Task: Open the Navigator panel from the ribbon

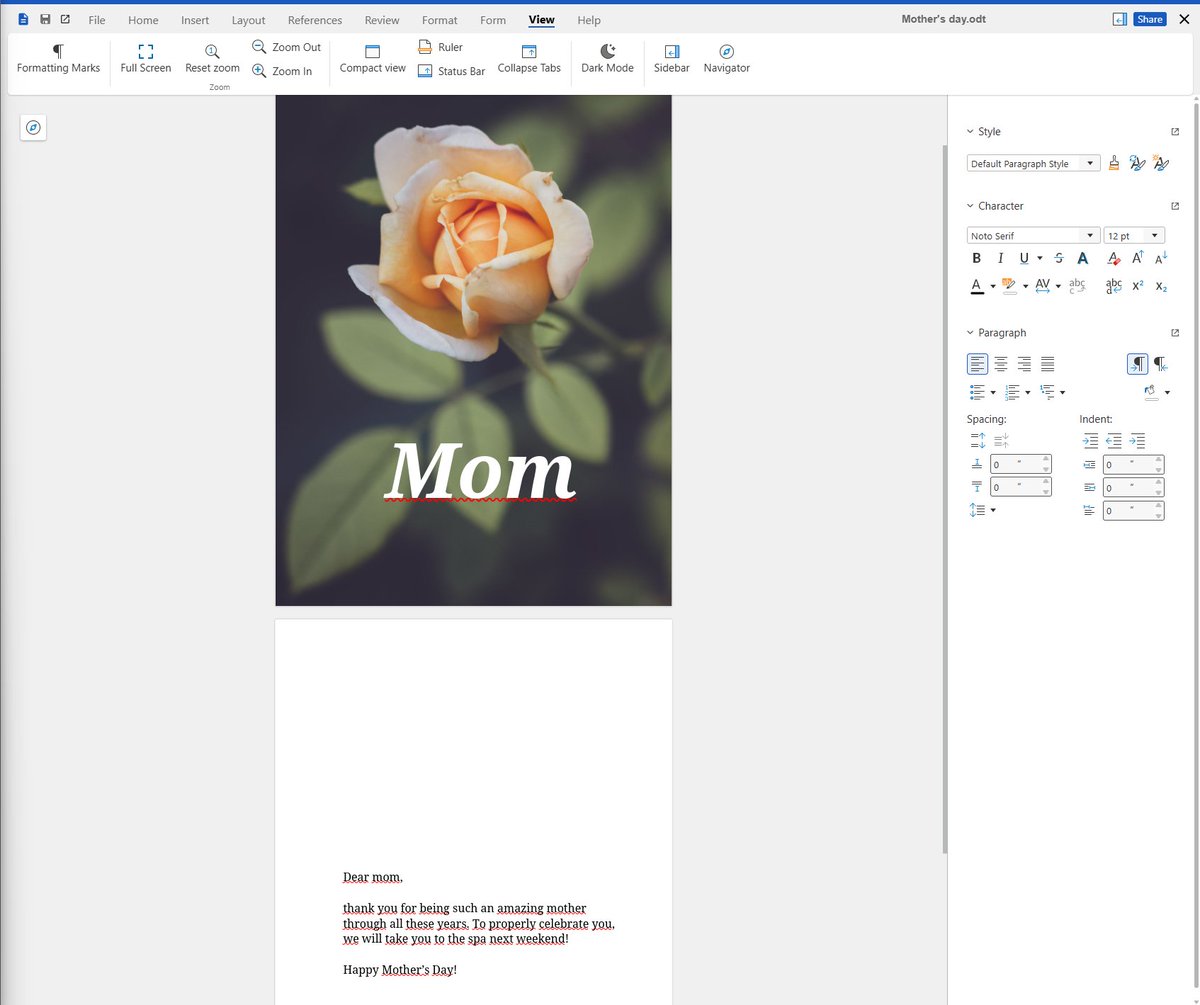Action: (x=727, y=59)
